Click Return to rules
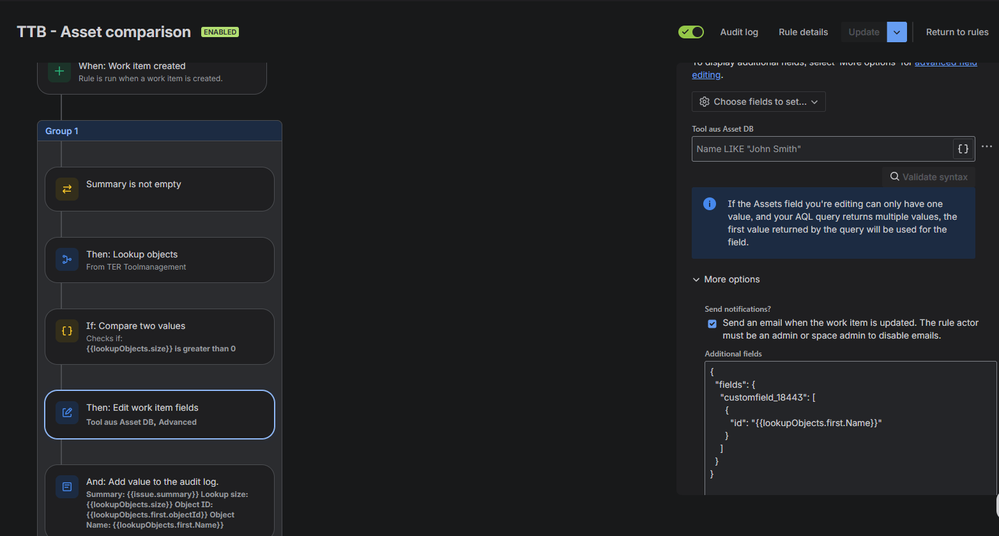The width and height of the screenshot is (999, 536). (x=957, y=32)
